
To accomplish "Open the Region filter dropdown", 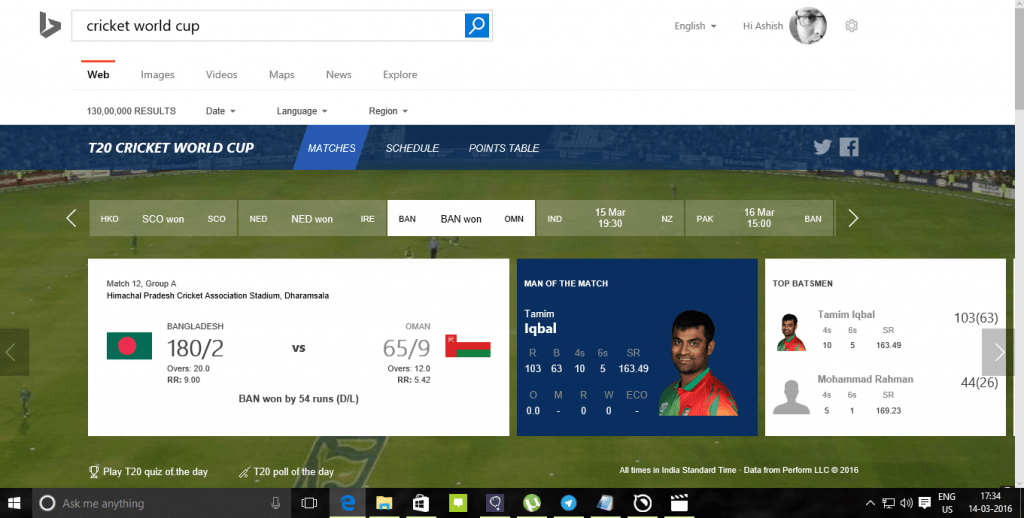I will tap(388, 111).
